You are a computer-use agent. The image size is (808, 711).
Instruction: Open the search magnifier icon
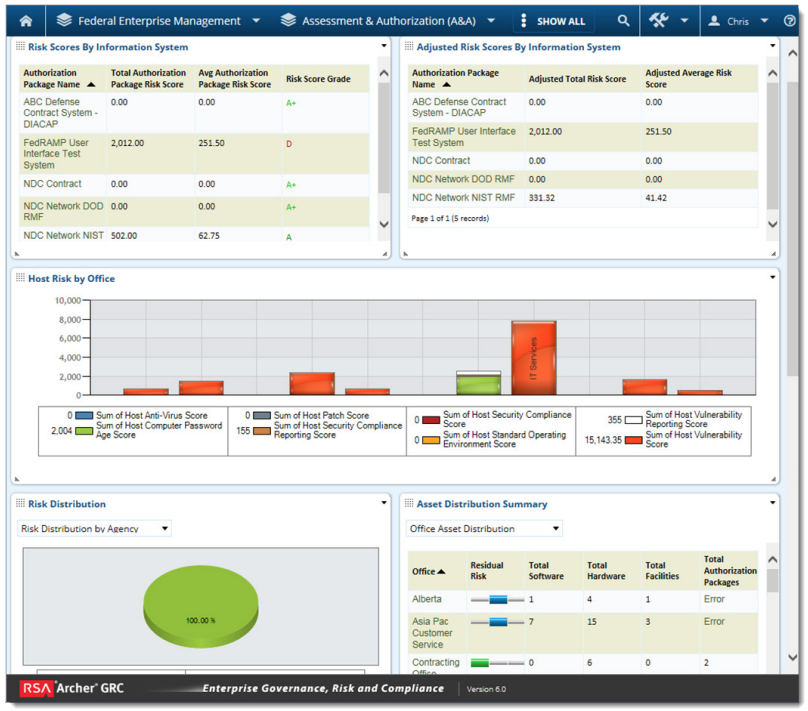pos(624,21)
